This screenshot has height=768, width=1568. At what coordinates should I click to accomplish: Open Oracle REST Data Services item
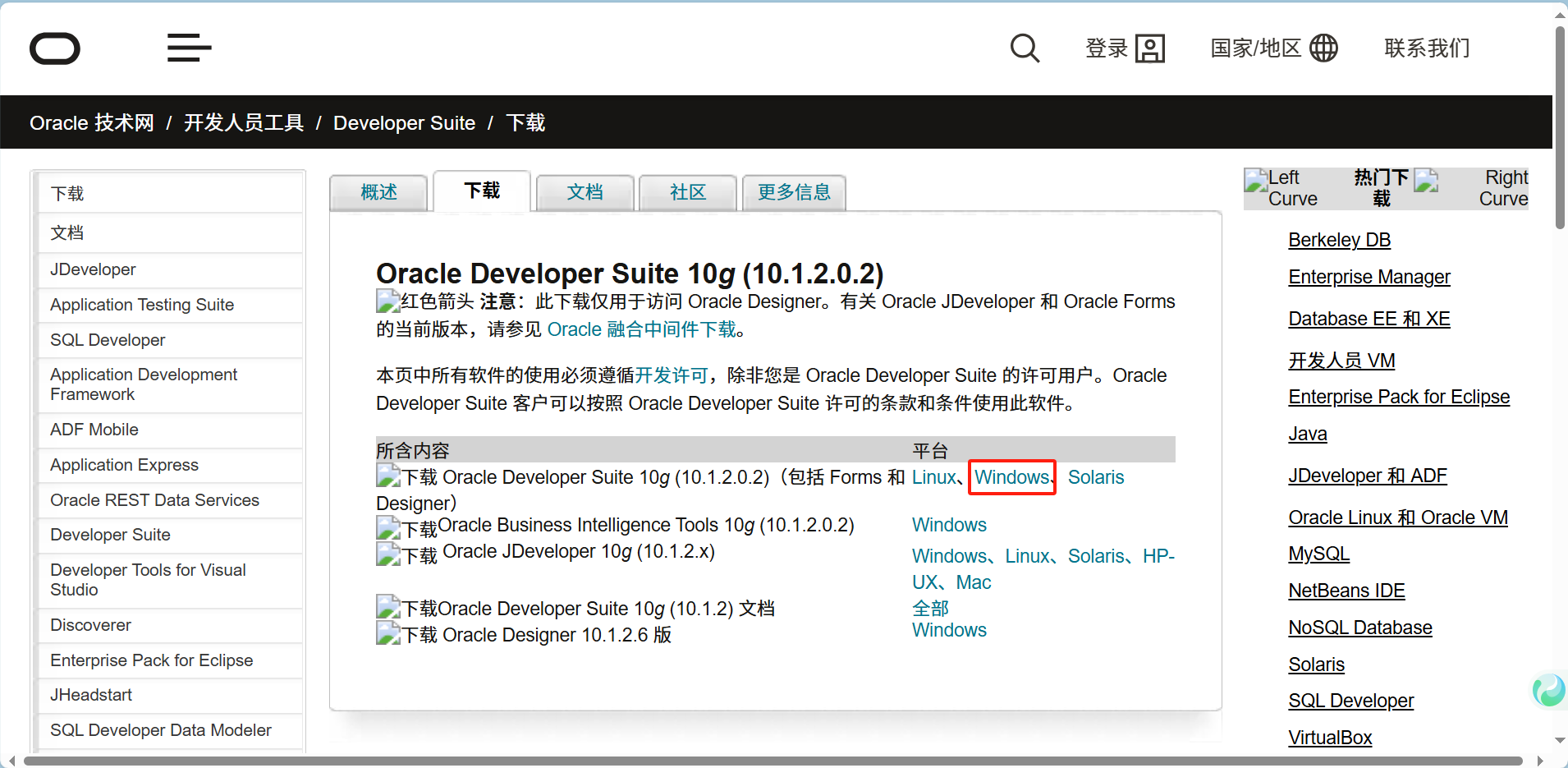point(170,500)
